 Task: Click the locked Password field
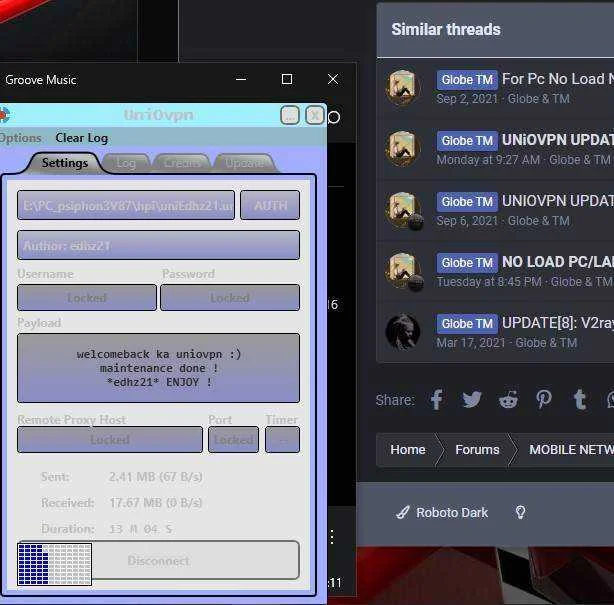point(230,298)
